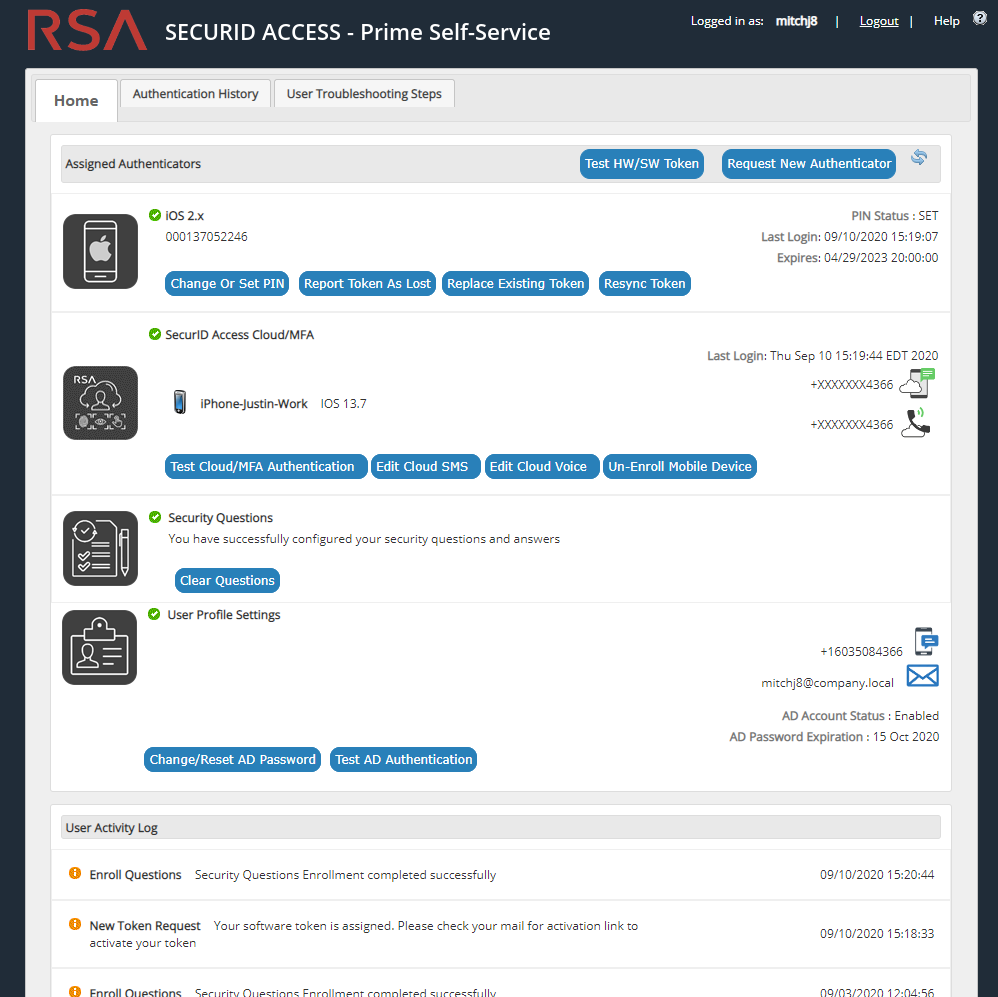Click the Apple iOS token device icon
The height and width of the screenshot is (997, 998).
(100, 250)
